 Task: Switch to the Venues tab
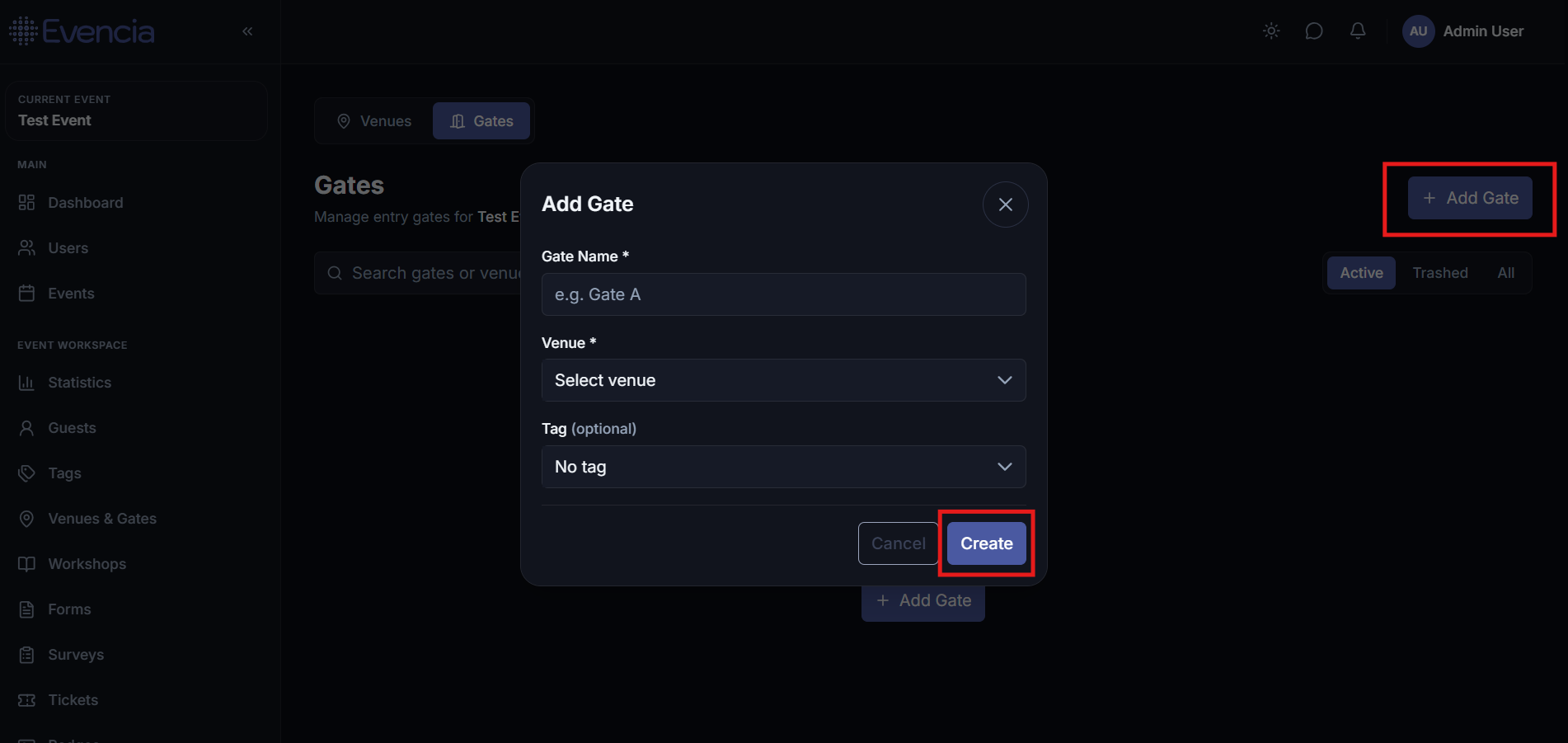(x=375, y=121)
